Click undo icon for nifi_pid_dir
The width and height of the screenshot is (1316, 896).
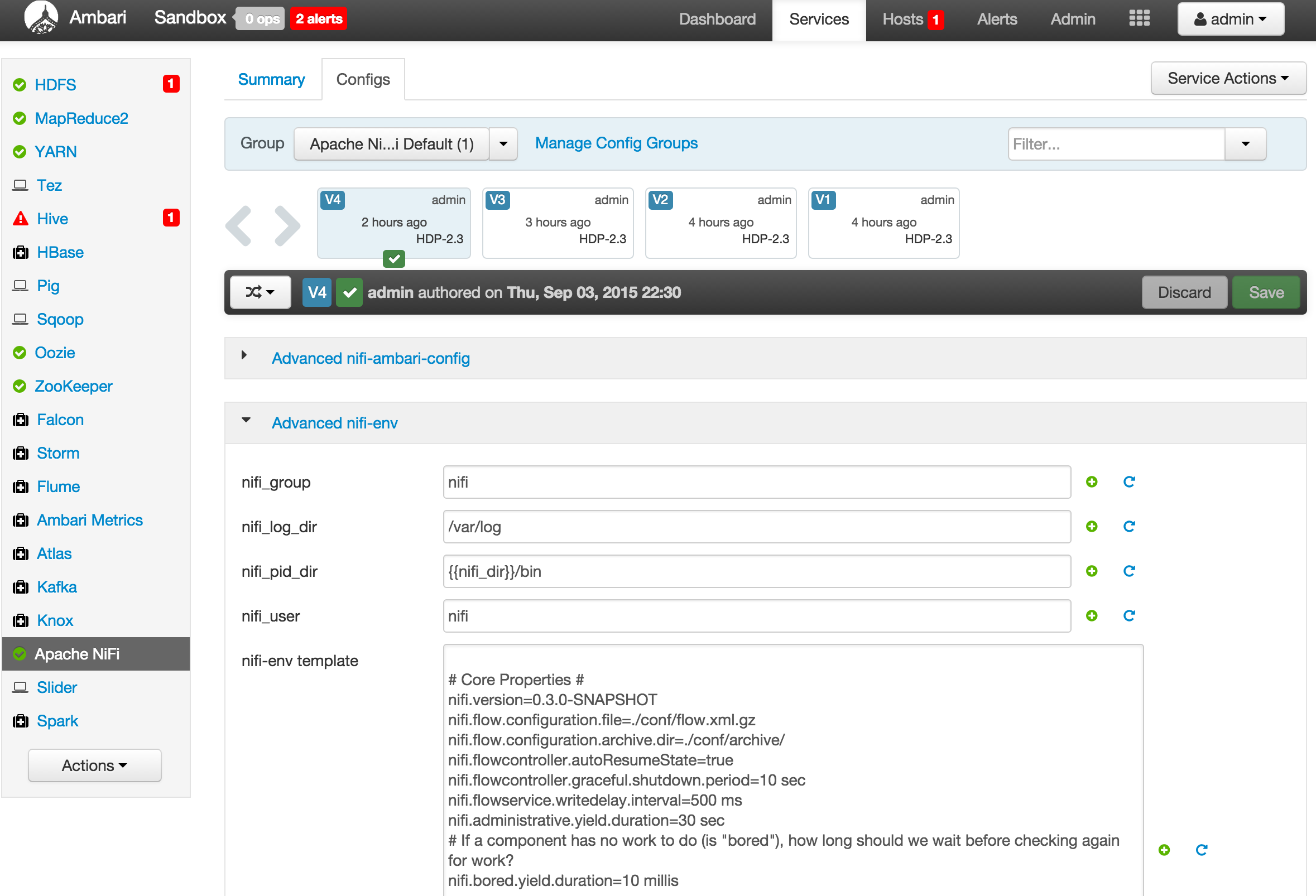[x=1128, y=571]
